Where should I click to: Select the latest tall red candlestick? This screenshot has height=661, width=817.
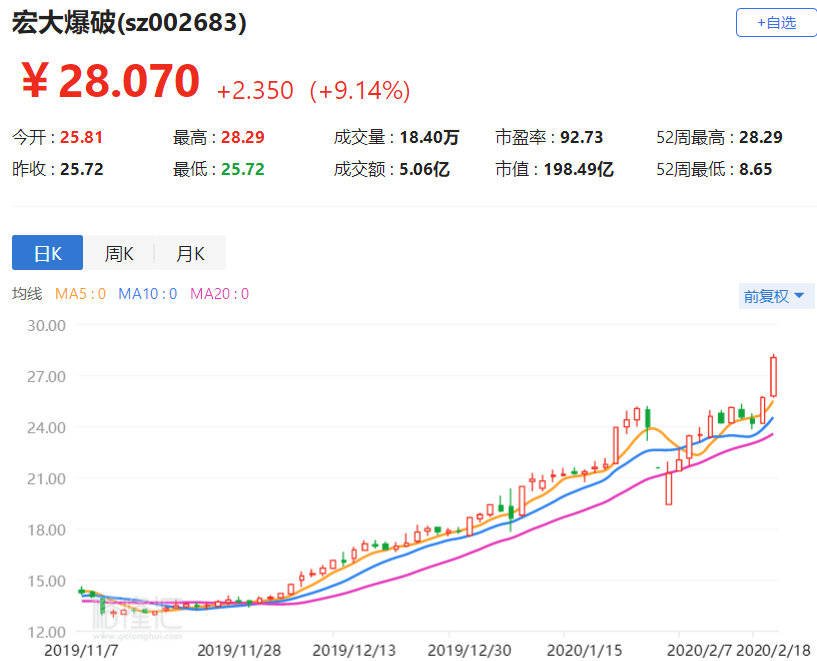774,377
